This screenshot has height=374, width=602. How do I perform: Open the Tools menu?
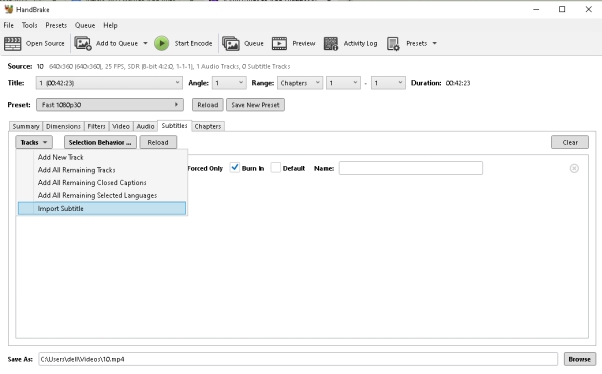pyautogui.click(x=30, y=25)
